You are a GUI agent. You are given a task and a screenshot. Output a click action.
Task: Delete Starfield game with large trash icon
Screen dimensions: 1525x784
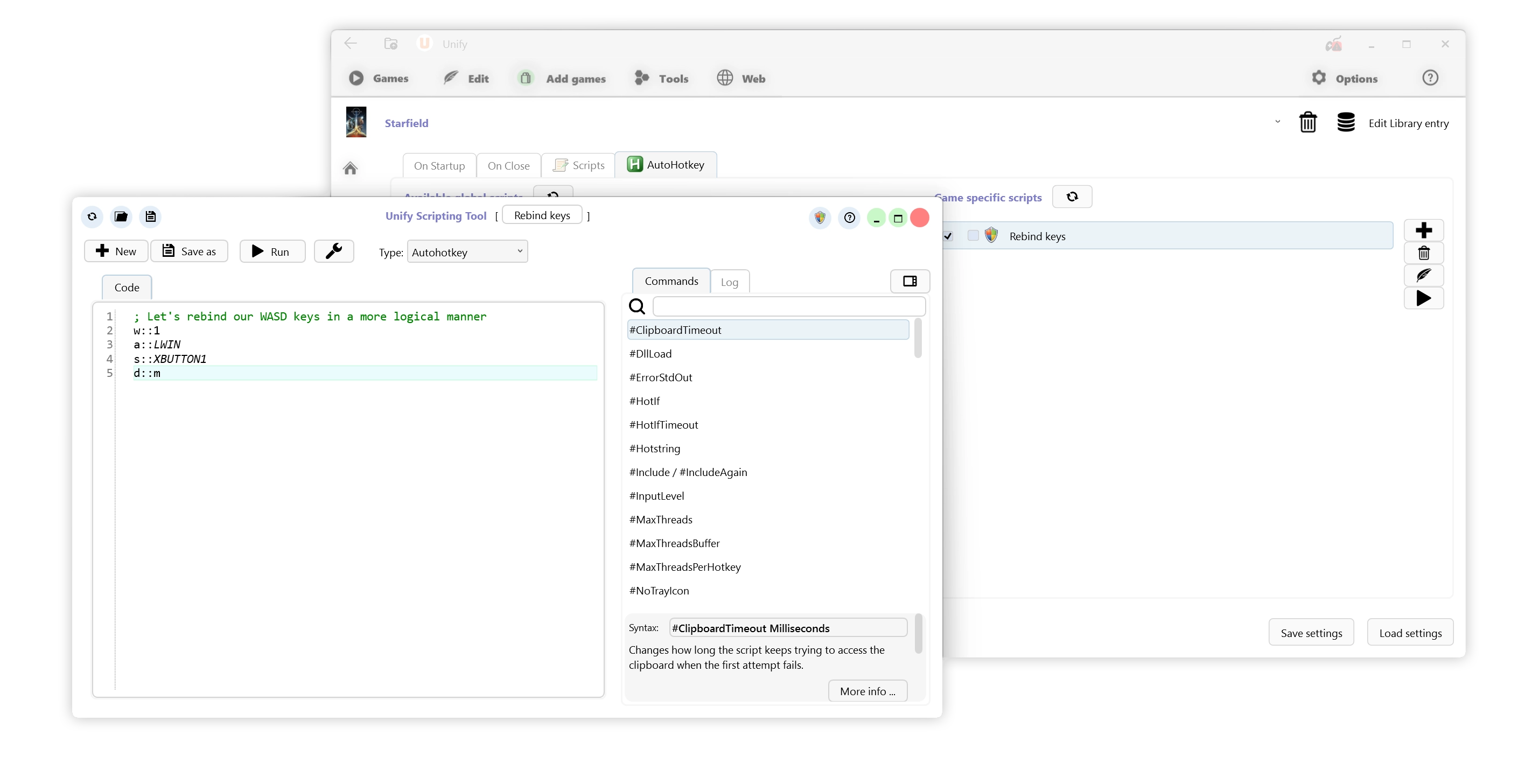tap(1308, 123)
